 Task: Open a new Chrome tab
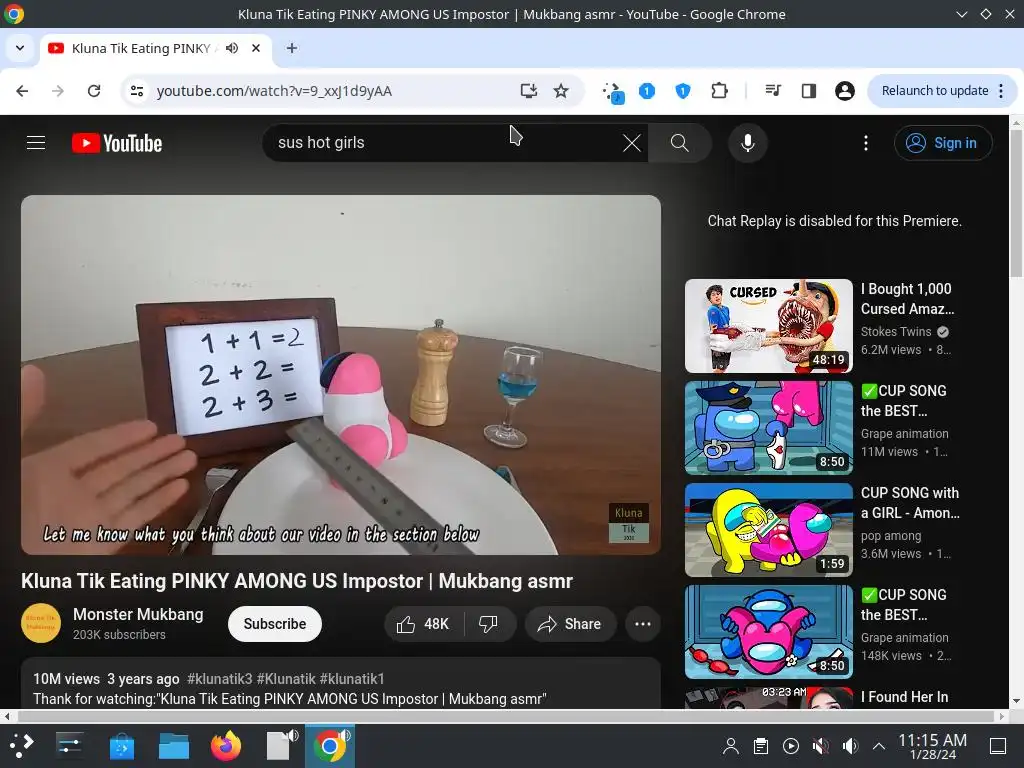coord(292,48)
